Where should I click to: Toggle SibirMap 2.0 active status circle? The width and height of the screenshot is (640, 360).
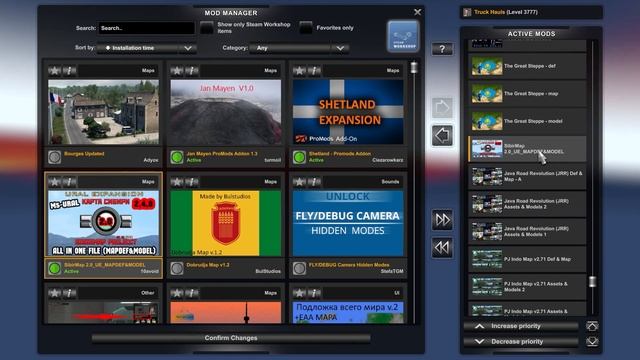(54, 268)
